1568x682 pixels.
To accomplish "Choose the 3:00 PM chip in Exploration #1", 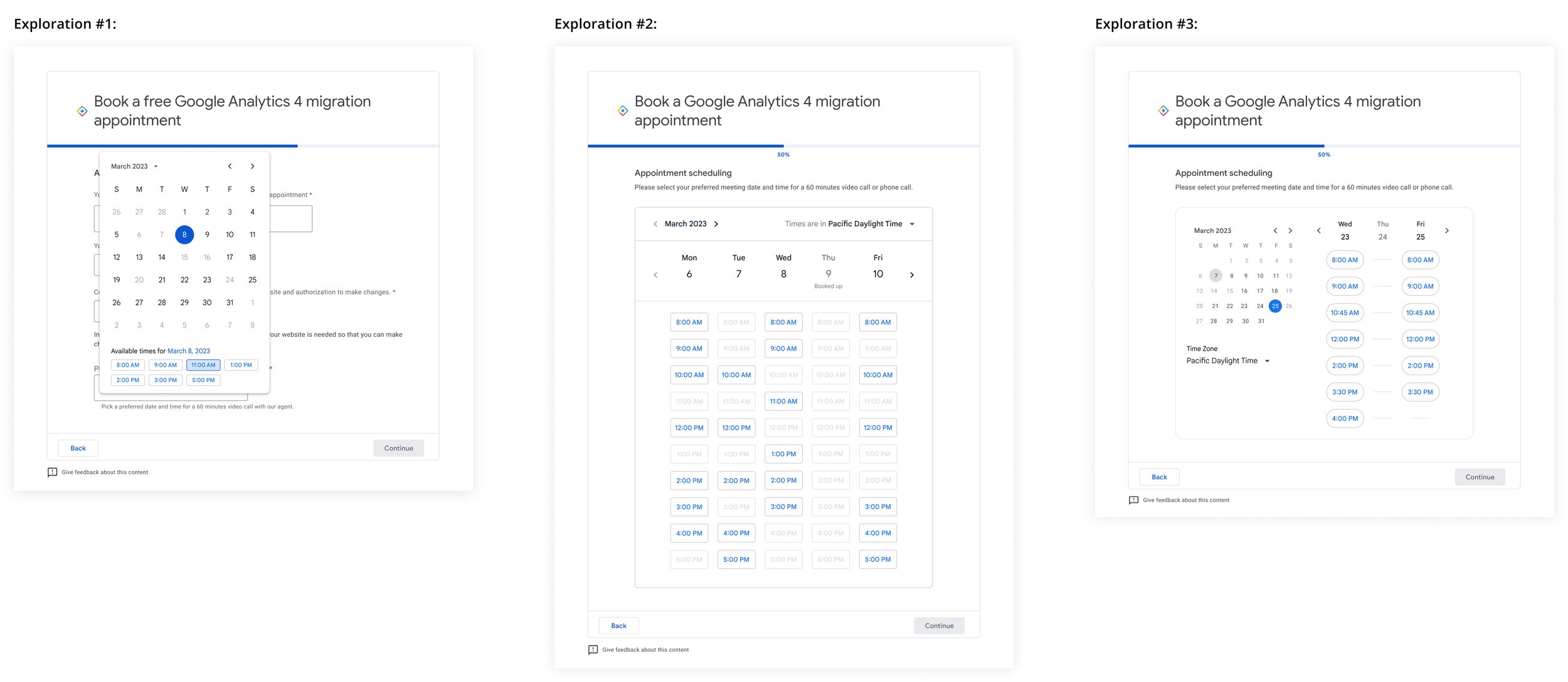I will (166, 380).
